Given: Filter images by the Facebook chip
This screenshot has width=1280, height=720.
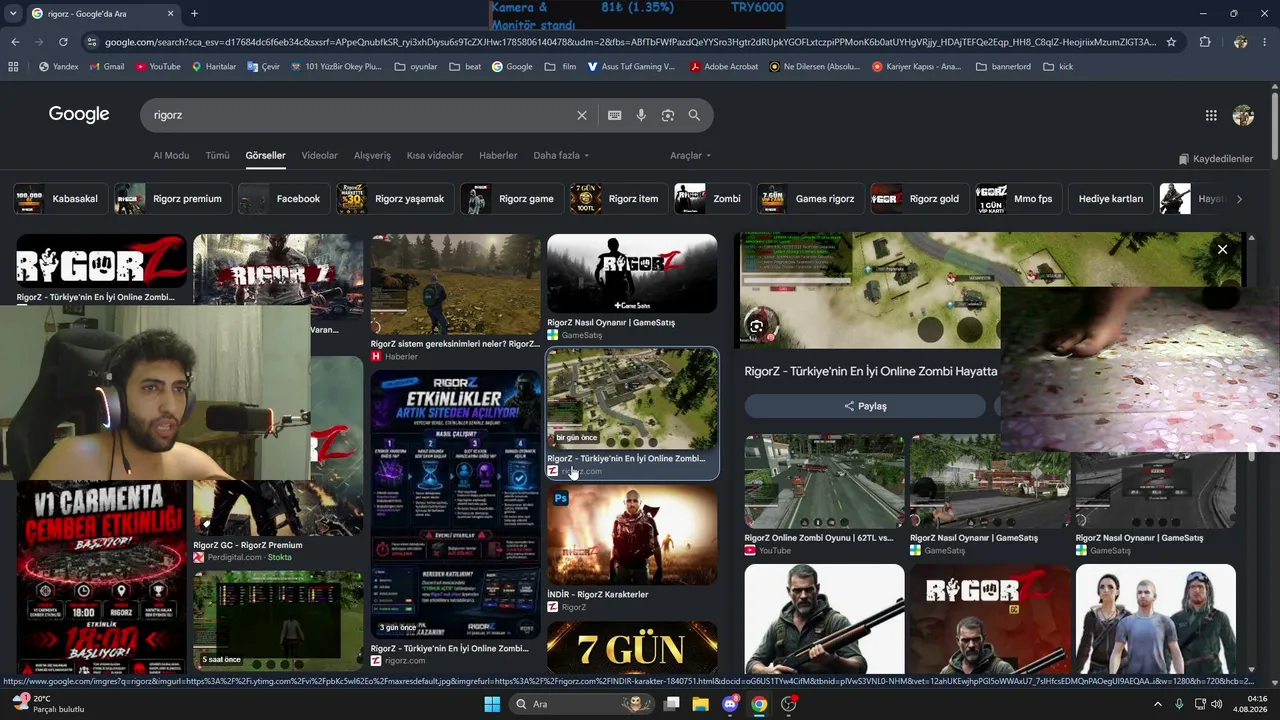Looking at the screenshot, I should [284, 199].
